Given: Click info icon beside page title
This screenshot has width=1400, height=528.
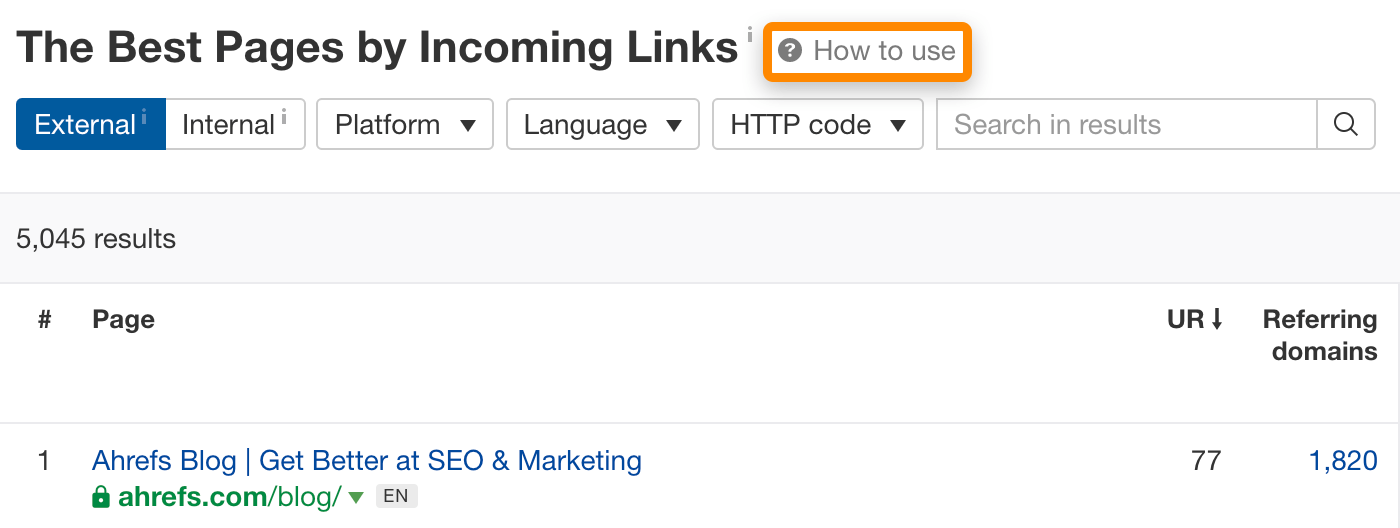Looking at the screenshot, I should (x=750, y=37).
